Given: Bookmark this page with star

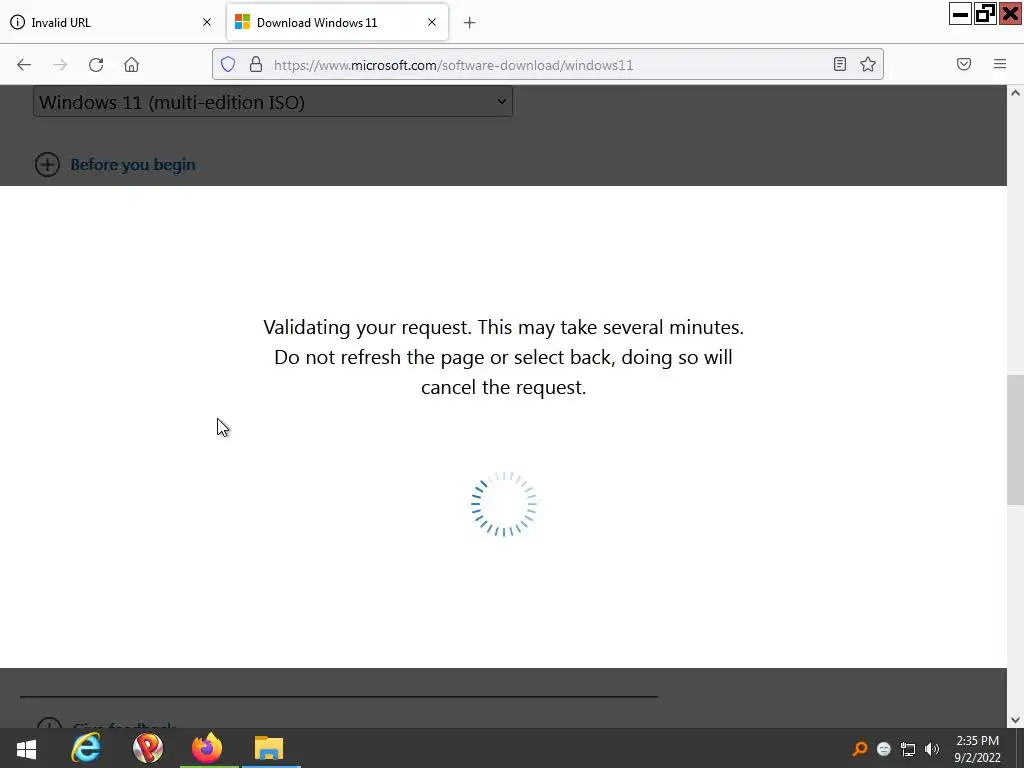Looking at the screenshot, I should point(868,64).
